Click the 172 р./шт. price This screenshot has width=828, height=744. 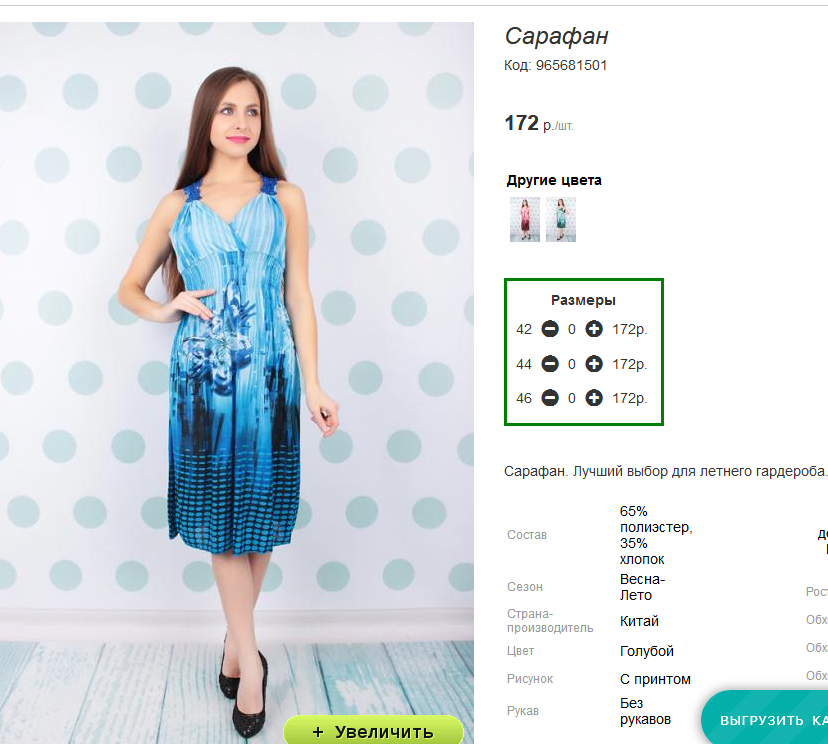[539, 124]
